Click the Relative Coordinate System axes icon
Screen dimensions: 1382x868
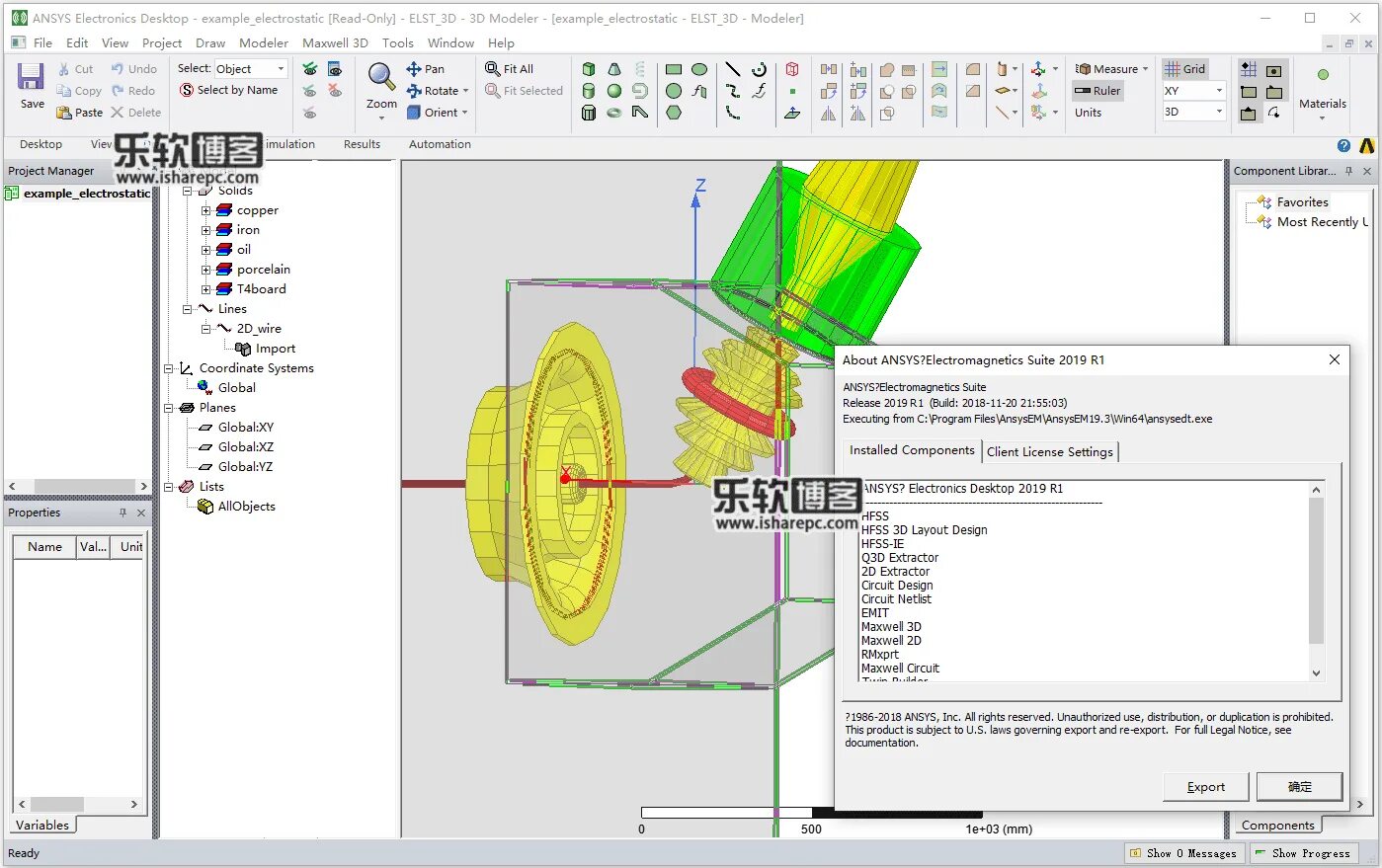tap(1038, 69)
